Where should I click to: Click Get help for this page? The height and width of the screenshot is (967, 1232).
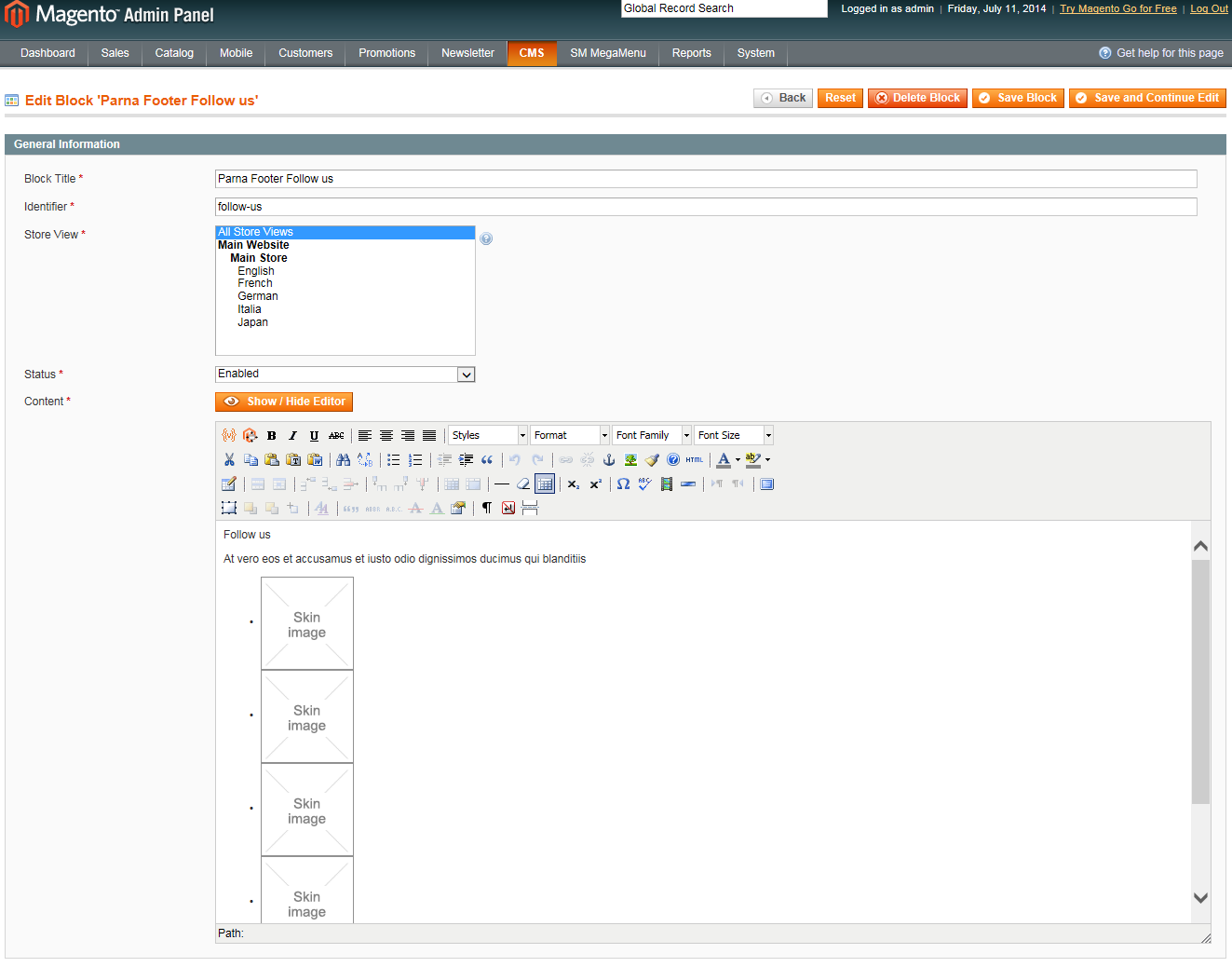[1161, 53]
